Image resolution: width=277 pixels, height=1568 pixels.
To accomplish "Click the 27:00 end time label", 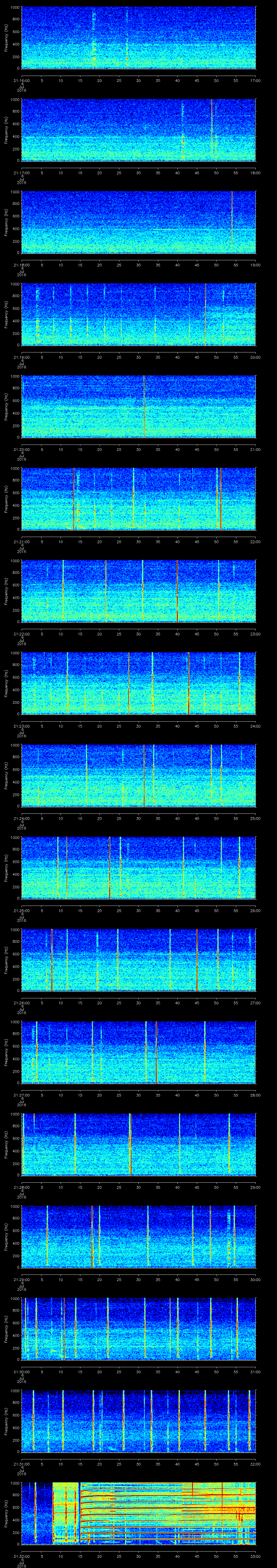I will coord(256,1003).
